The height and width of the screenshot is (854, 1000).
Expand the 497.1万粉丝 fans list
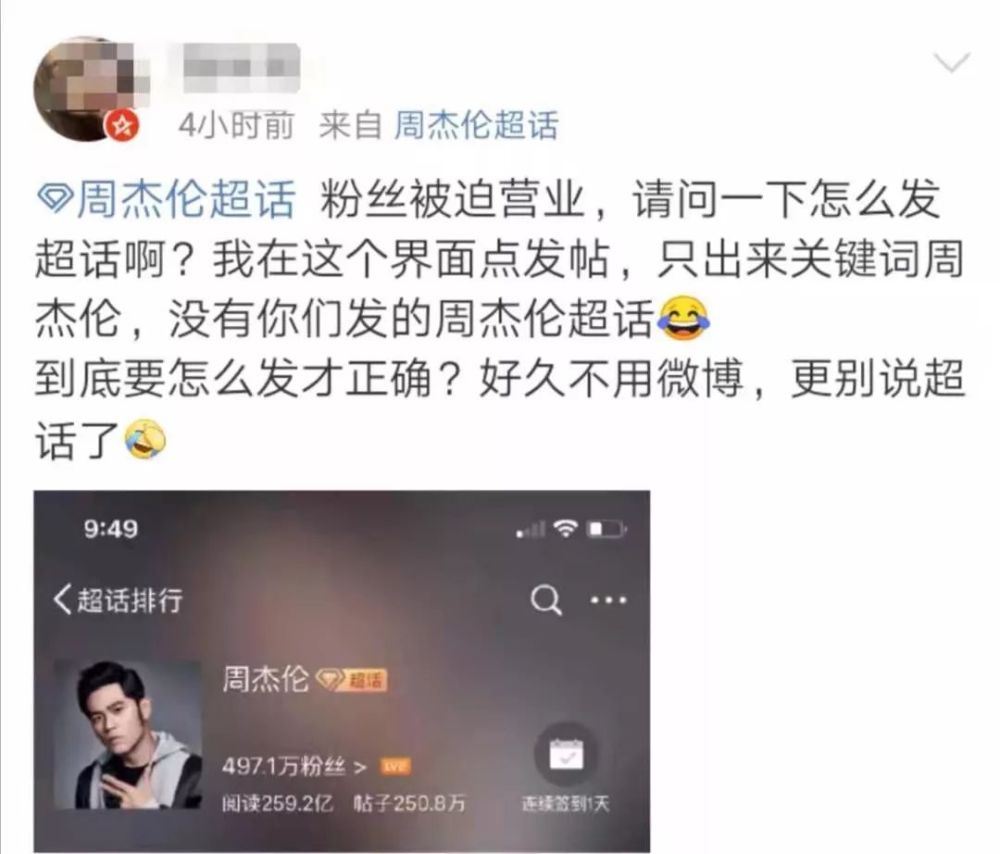click(x=294, y=765)
